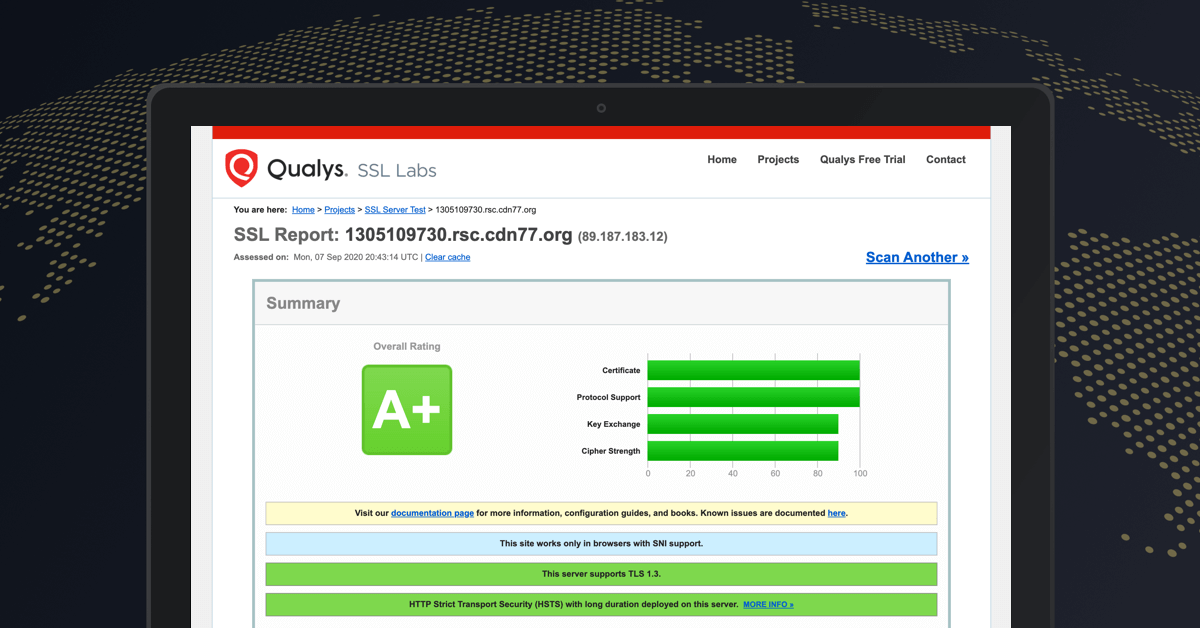Image resolution: width=1200 pixels, height=628 pixels.
Task: Click the 'This server supports TLS 1.3' banner
Action: point(601,574)
